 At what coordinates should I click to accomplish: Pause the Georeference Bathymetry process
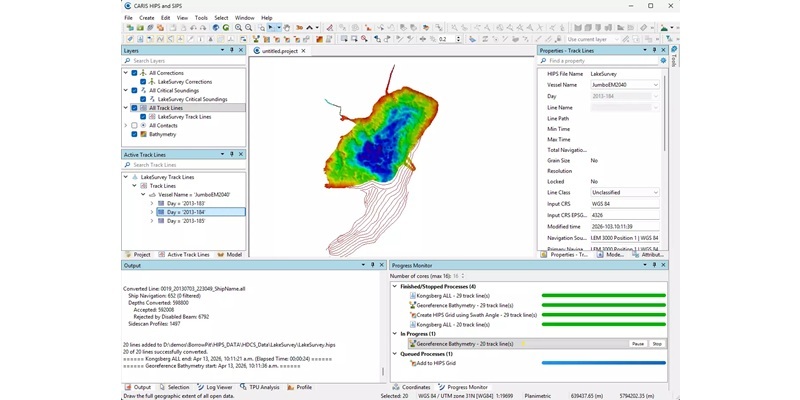[x=638, y=344]
